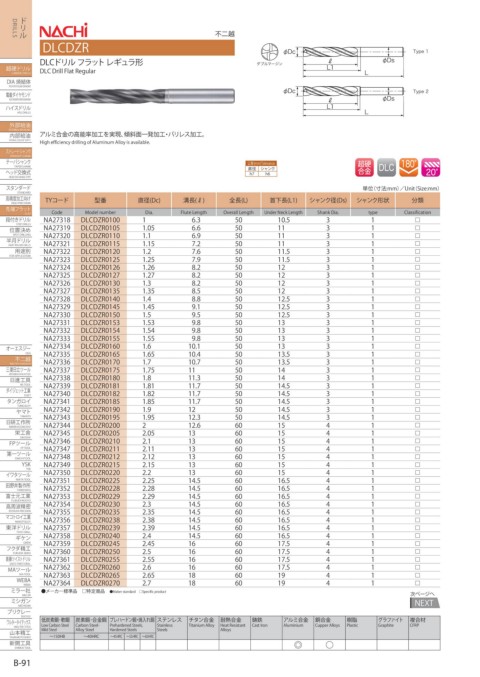480x677 pixels.
Task: Tick the classification box for NA27322
Action: (417, 251)
